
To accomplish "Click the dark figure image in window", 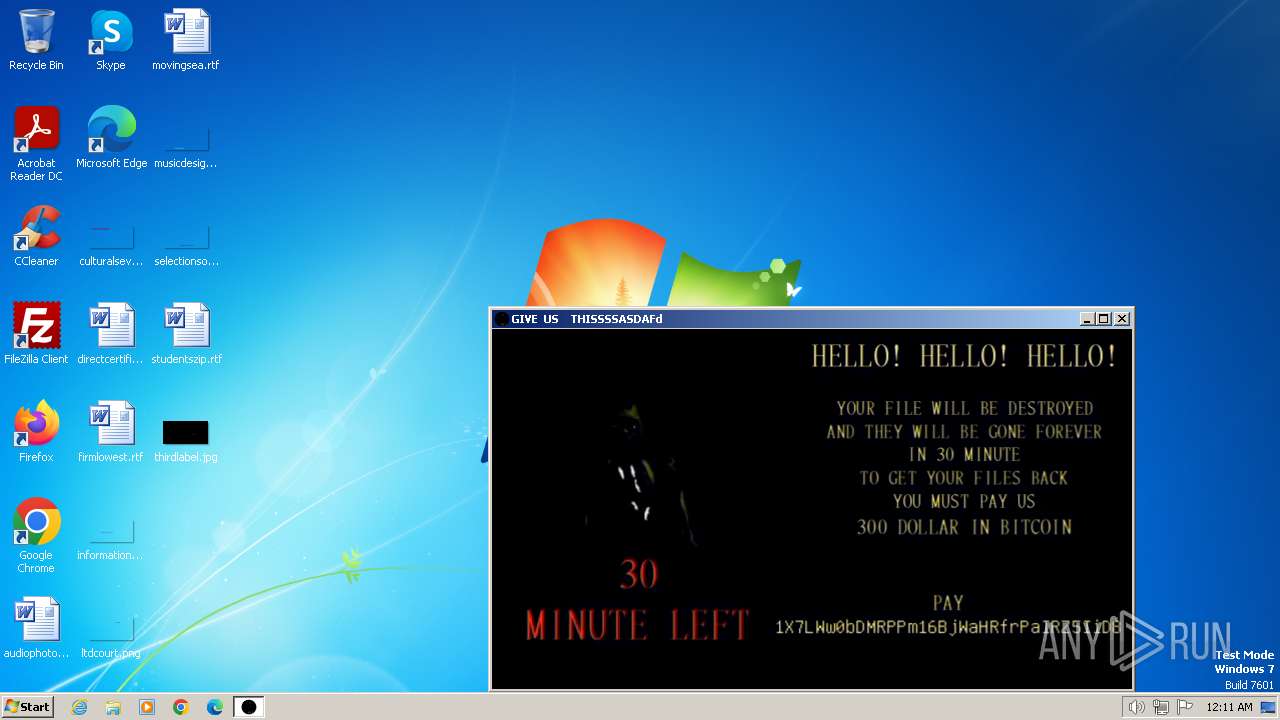I will coord(640,476).
